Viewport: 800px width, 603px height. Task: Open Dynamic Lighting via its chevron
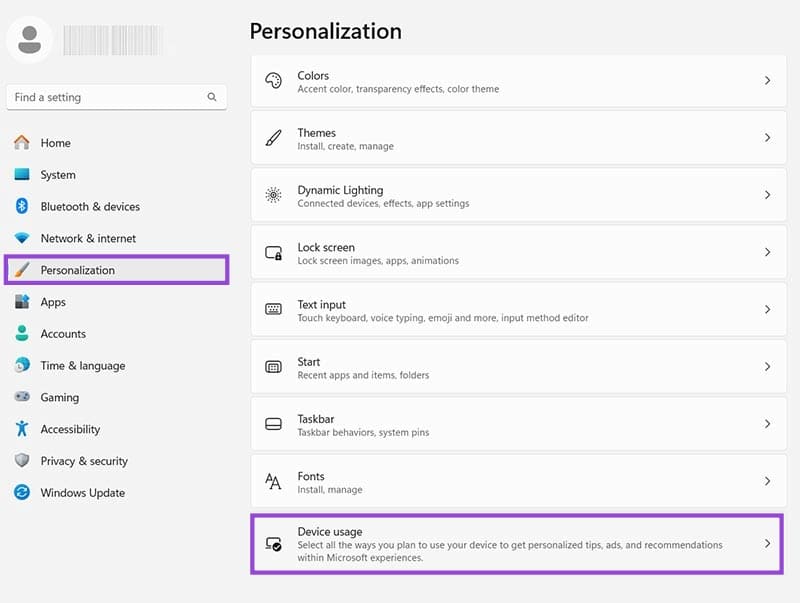[767, 195]
